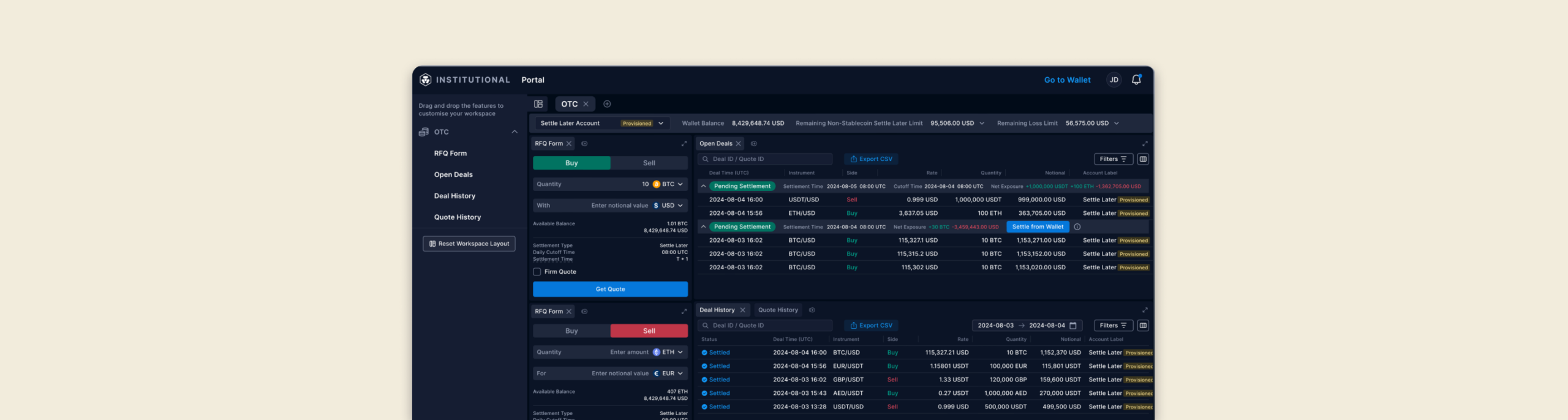Click Deal ID search field in Deal History
This screenshot has width=1568, height=420.
pos(765,326)
